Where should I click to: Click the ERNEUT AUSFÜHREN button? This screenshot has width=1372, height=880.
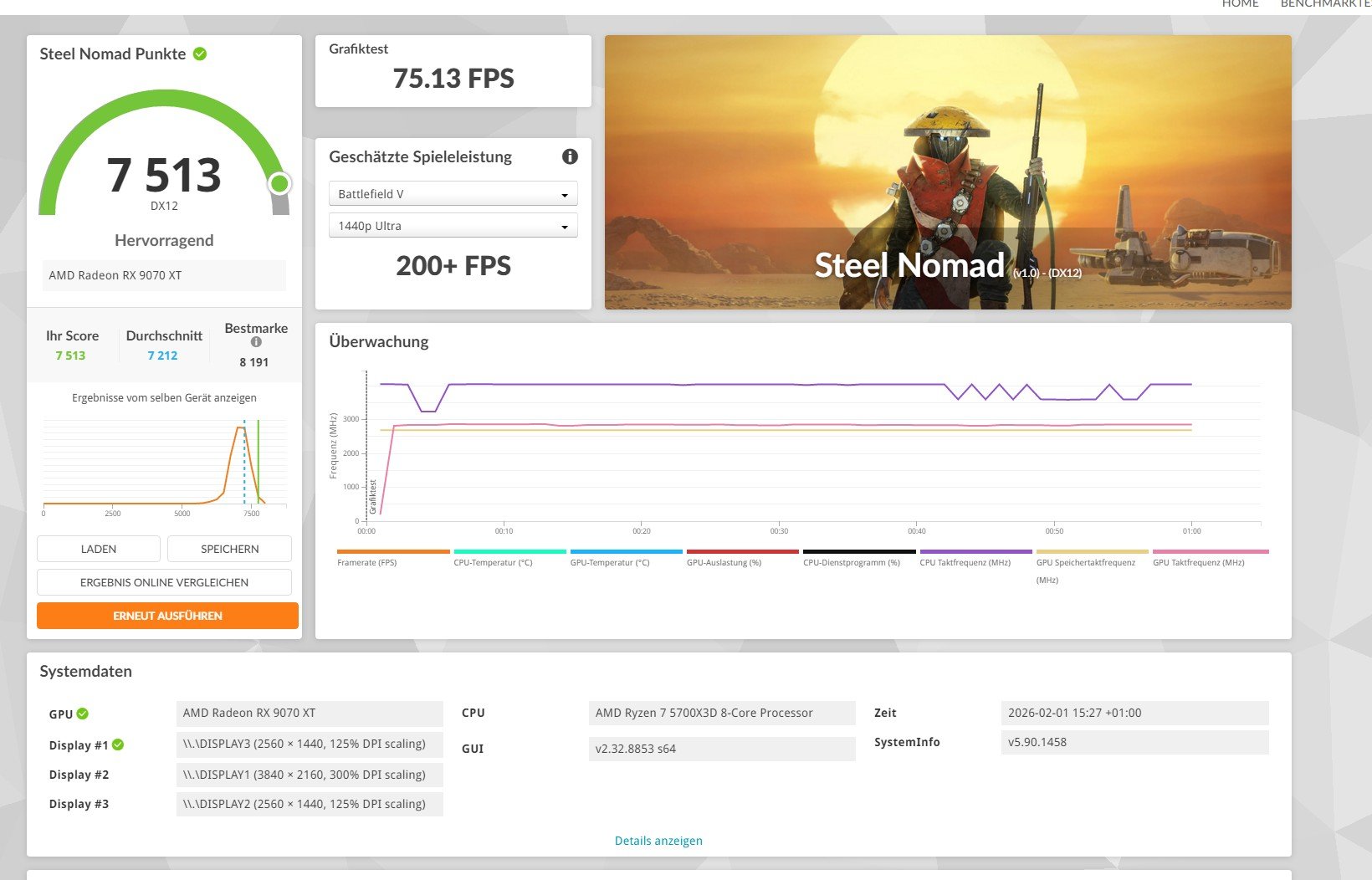(x=167, y=616)
